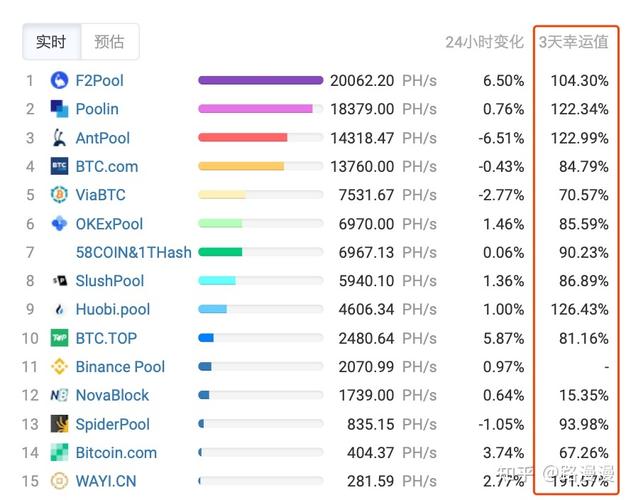Viewport: 631px width, 500px height.
Task: Click the 24小时变化 column header
Action: [484, 42]
